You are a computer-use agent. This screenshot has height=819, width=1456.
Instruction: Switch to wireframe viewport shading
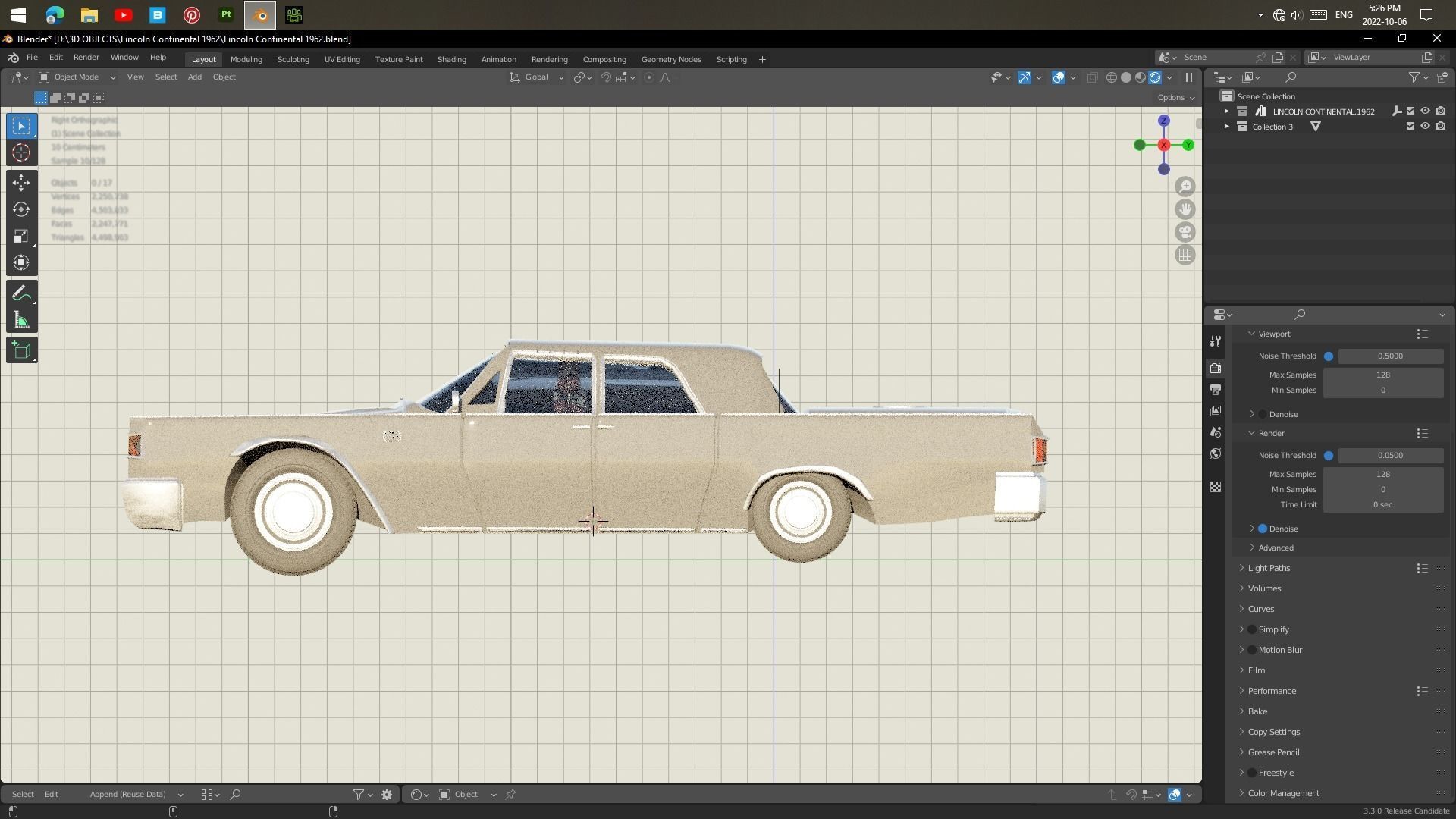pyautogui.click(x=1112, y=77)
